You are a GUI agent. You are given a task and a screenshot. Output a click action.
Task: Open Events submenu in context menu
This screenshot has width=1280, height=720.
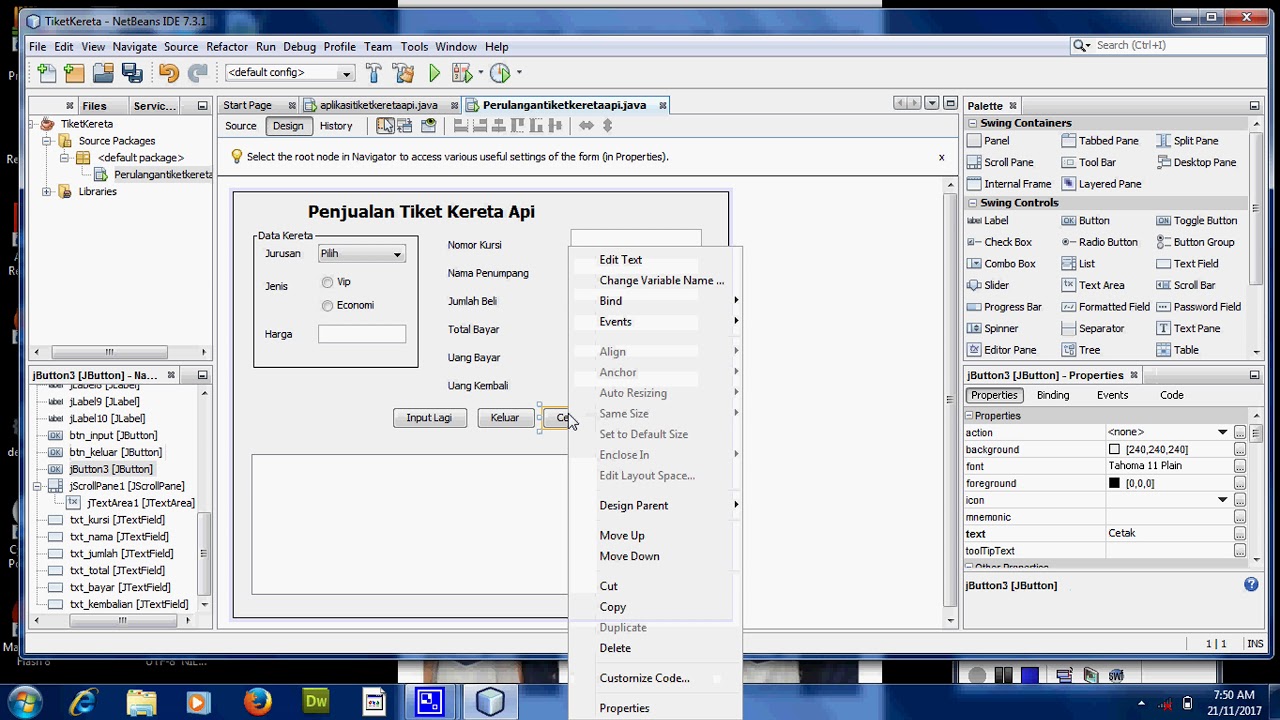point(655,322)
